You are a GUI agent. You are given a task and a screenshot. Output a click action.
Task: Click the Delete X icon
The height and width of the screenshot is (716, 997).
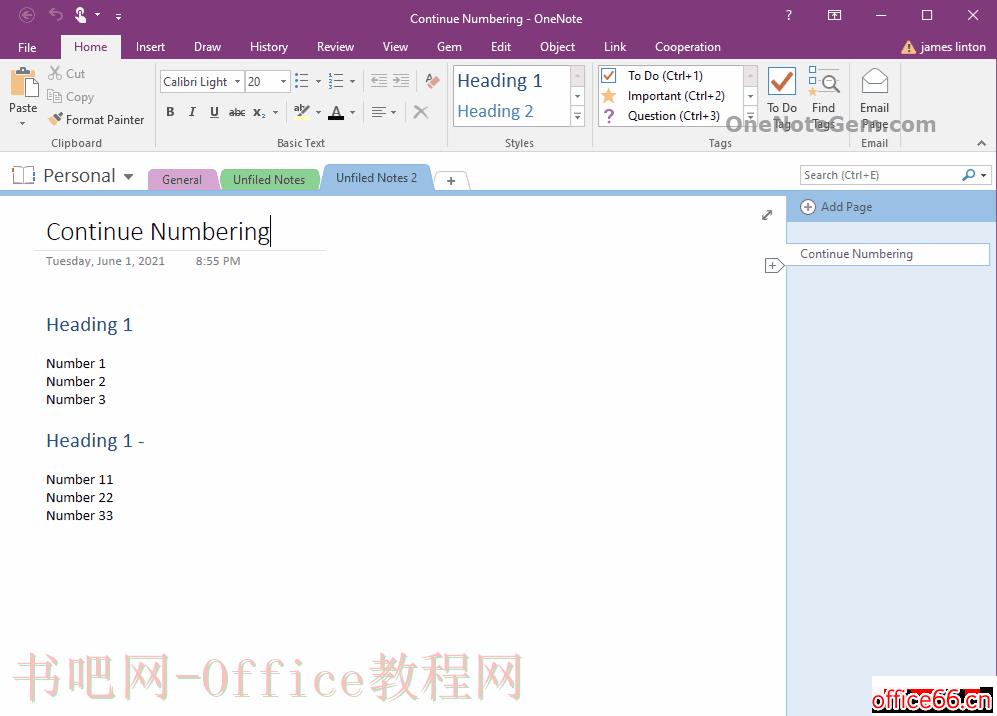point(420,113)
